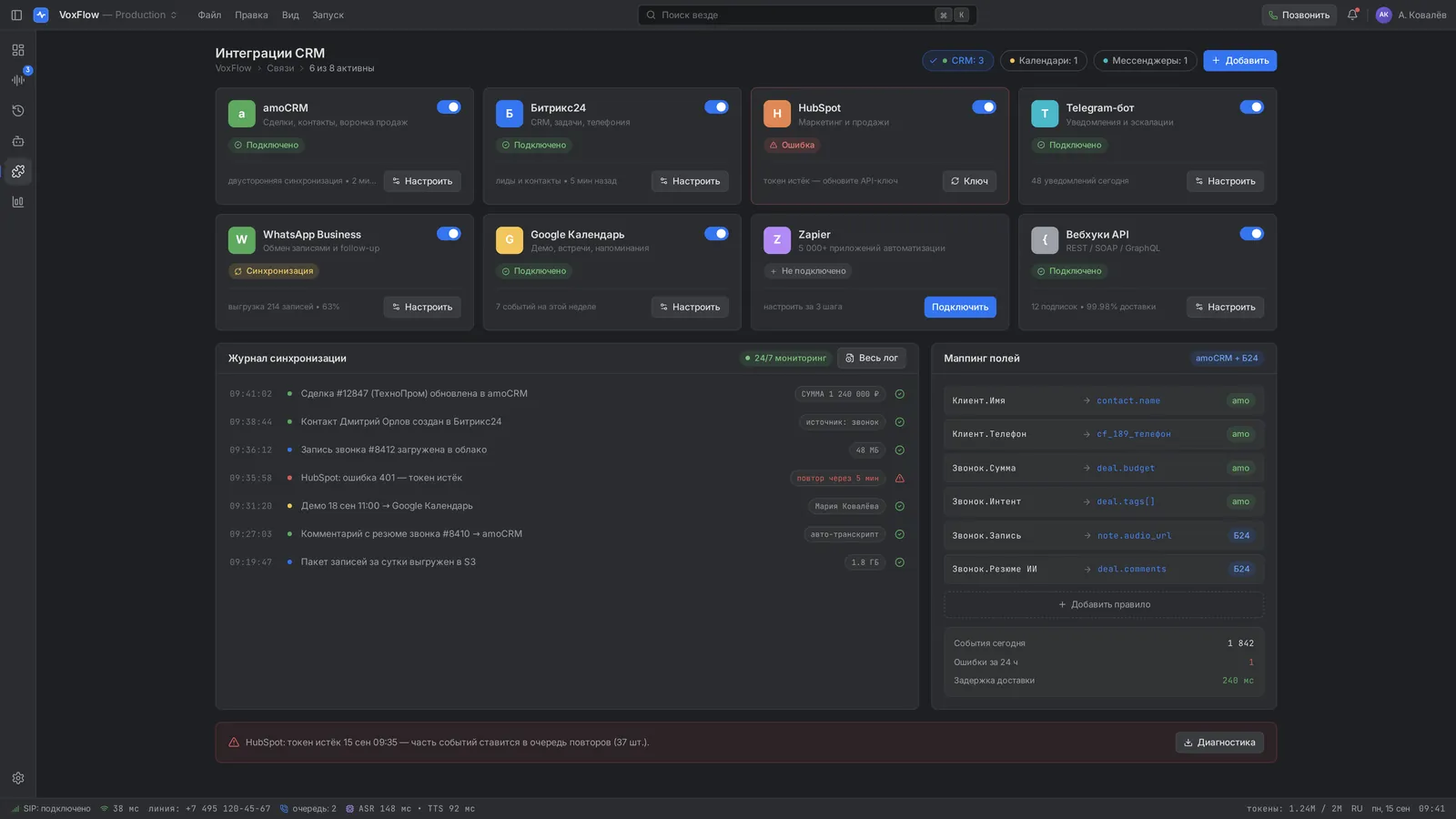
Task: Click the Добавить button
Action: coord(1239,61)
